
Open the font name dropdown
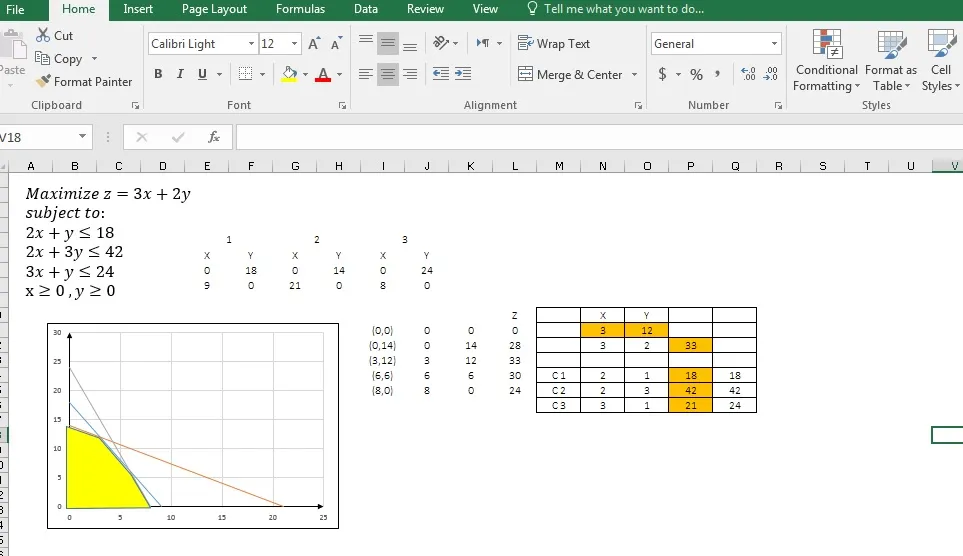click(251, 44)
